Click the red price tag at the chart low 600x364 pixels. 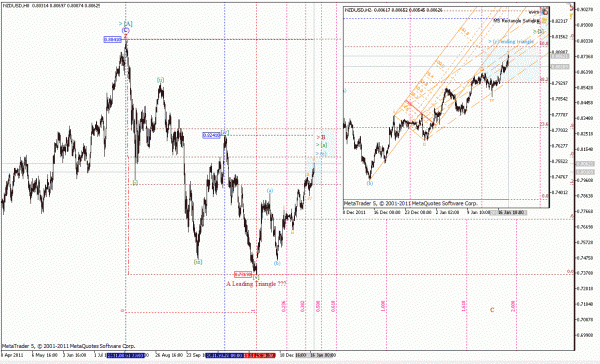(243, 274)
